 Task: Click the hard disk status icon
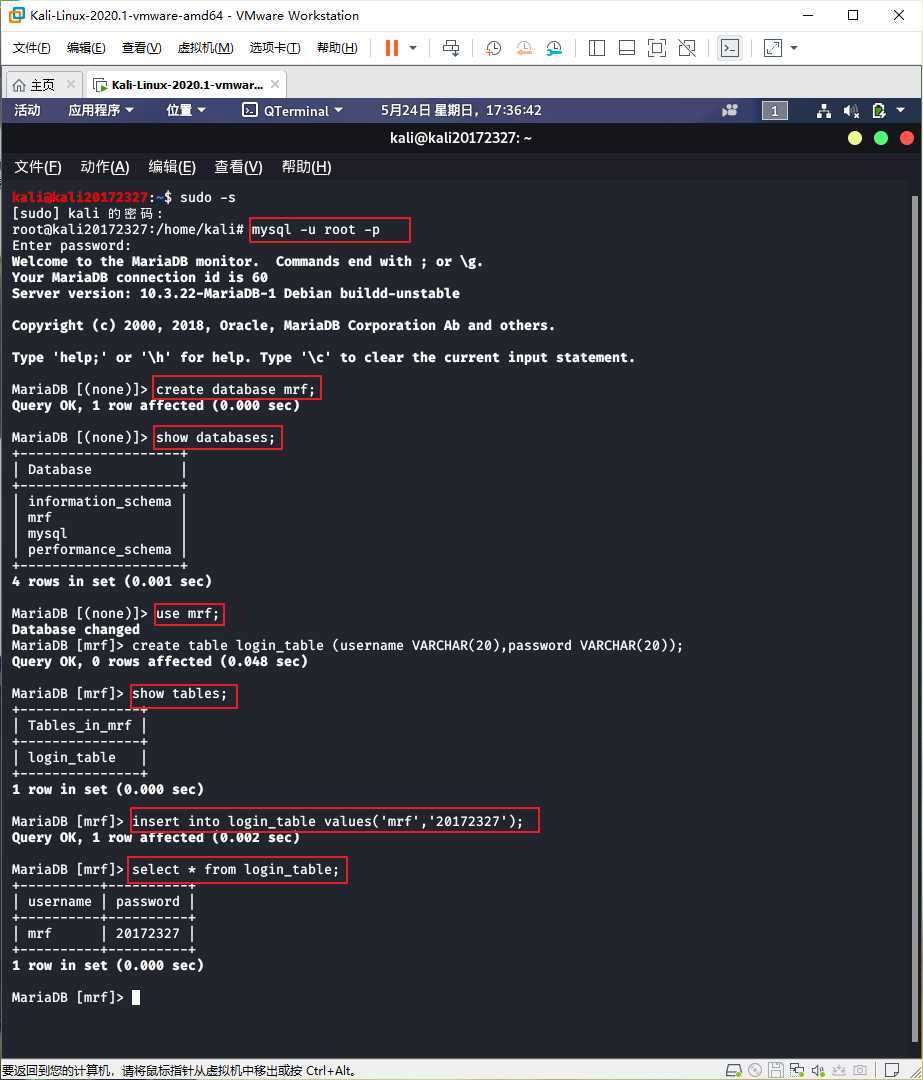point(734,1070)
